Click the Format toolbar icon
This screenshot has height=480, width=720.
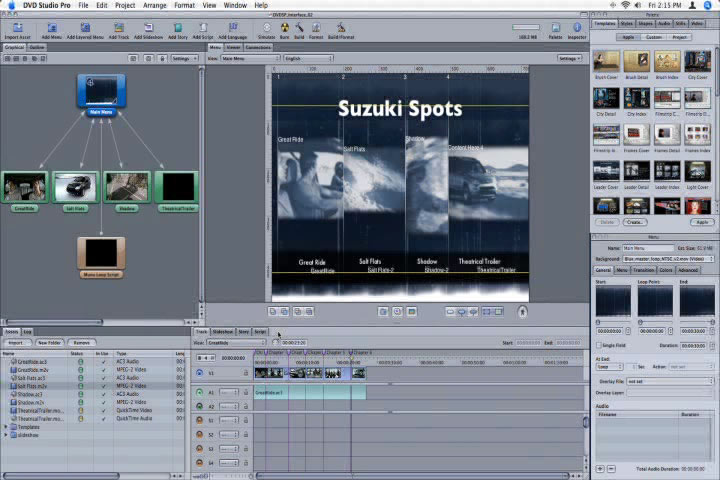click(x=316, y=28)
